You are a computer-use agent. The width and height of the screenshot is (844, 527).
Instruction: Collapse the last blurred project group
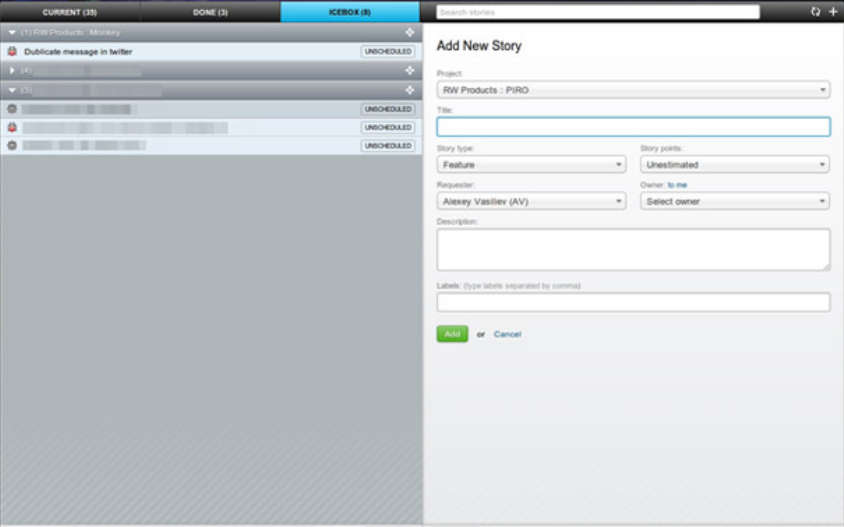click(x=12, y=90)
